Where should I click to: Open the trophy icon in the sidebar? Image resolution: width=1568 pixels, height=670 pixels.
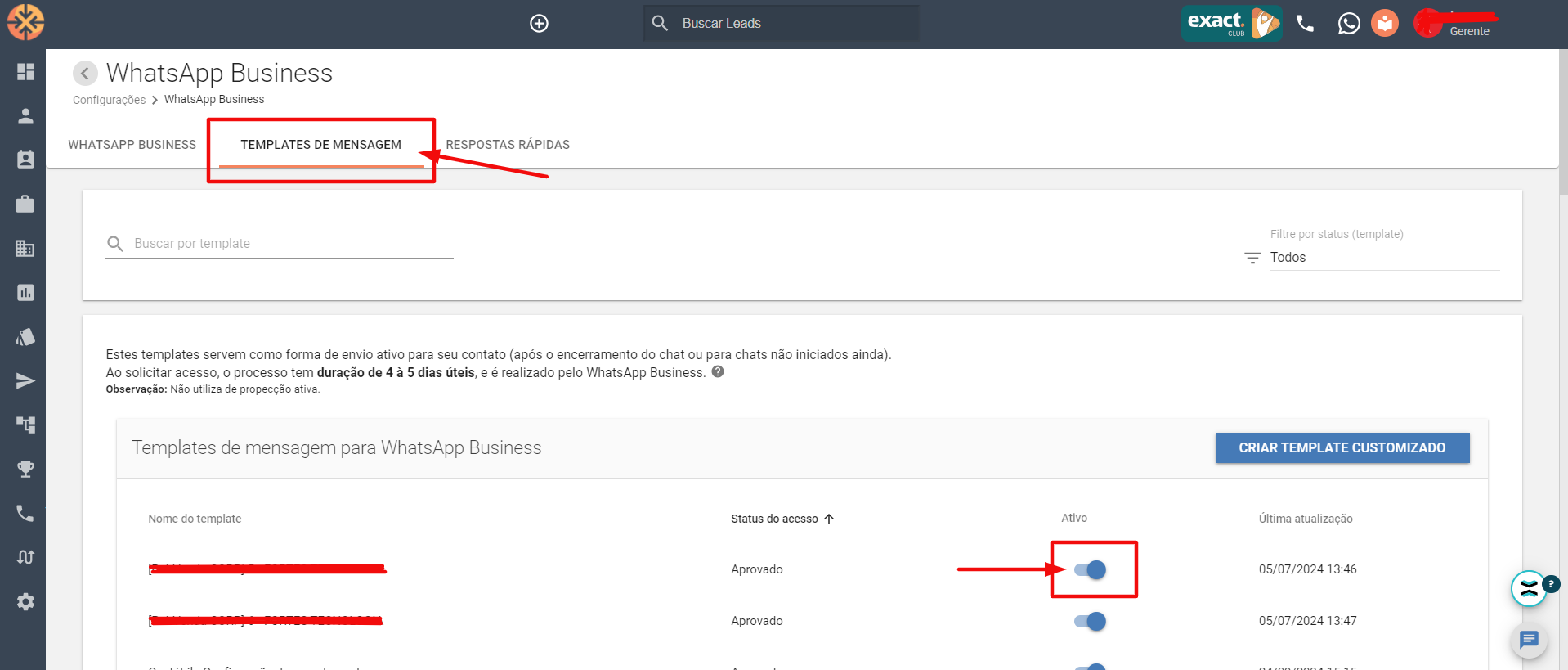pyautogui.click(x=25, y=469)
